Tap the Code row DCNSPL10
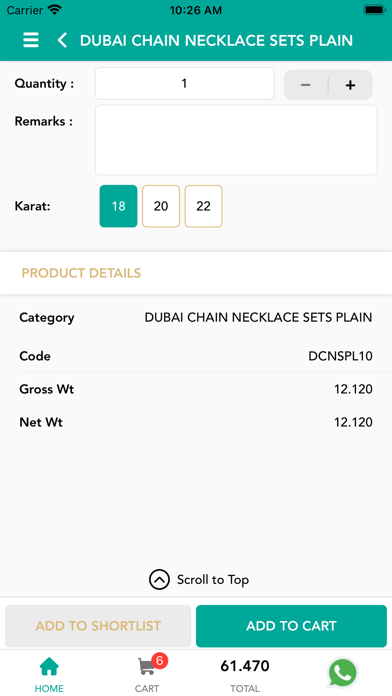 pyautogui.click(x=196, y=356)
